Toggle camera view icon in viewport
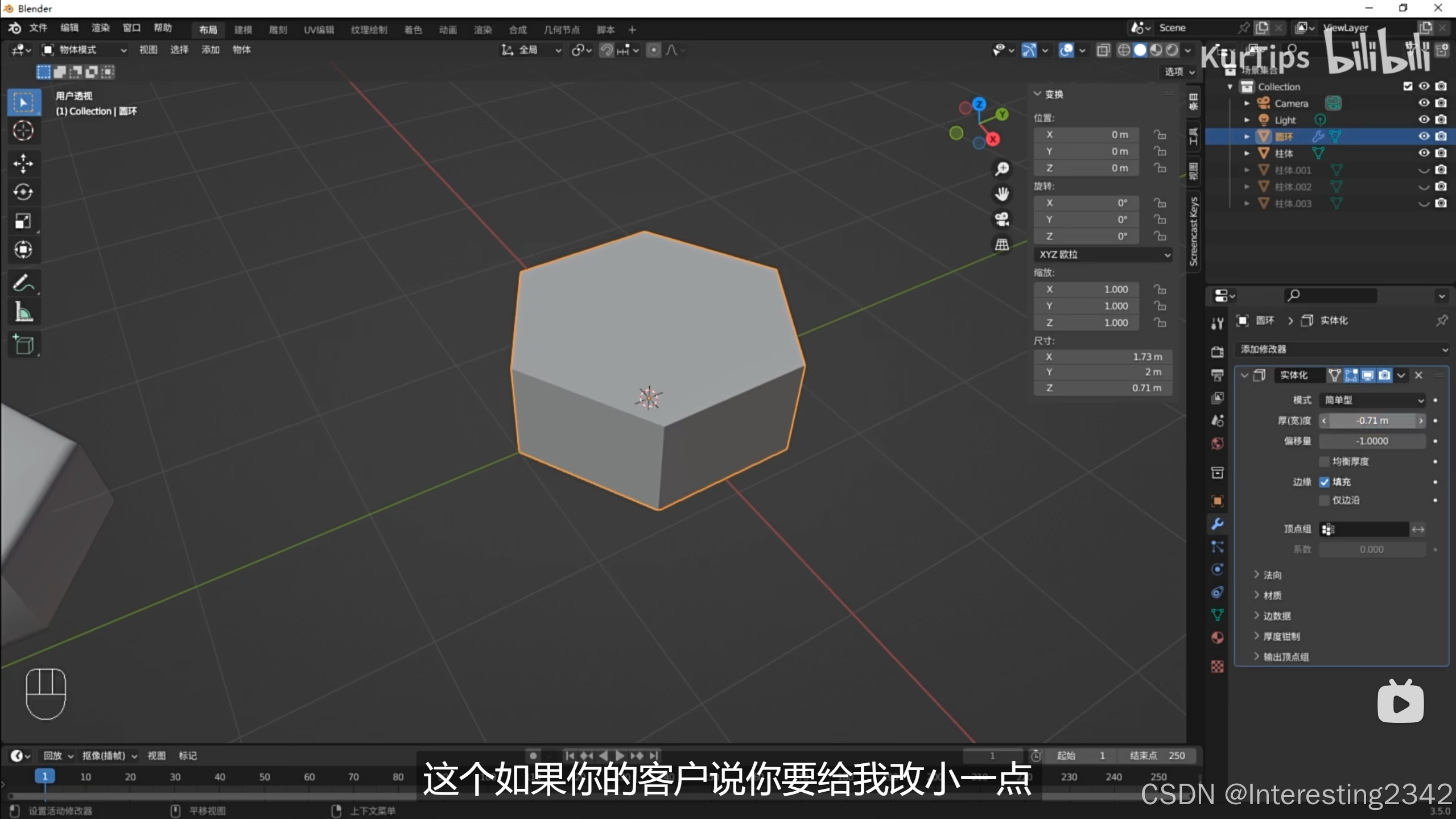The image size is (1456, 819). pyautogui.click(x=1001, y=219)
